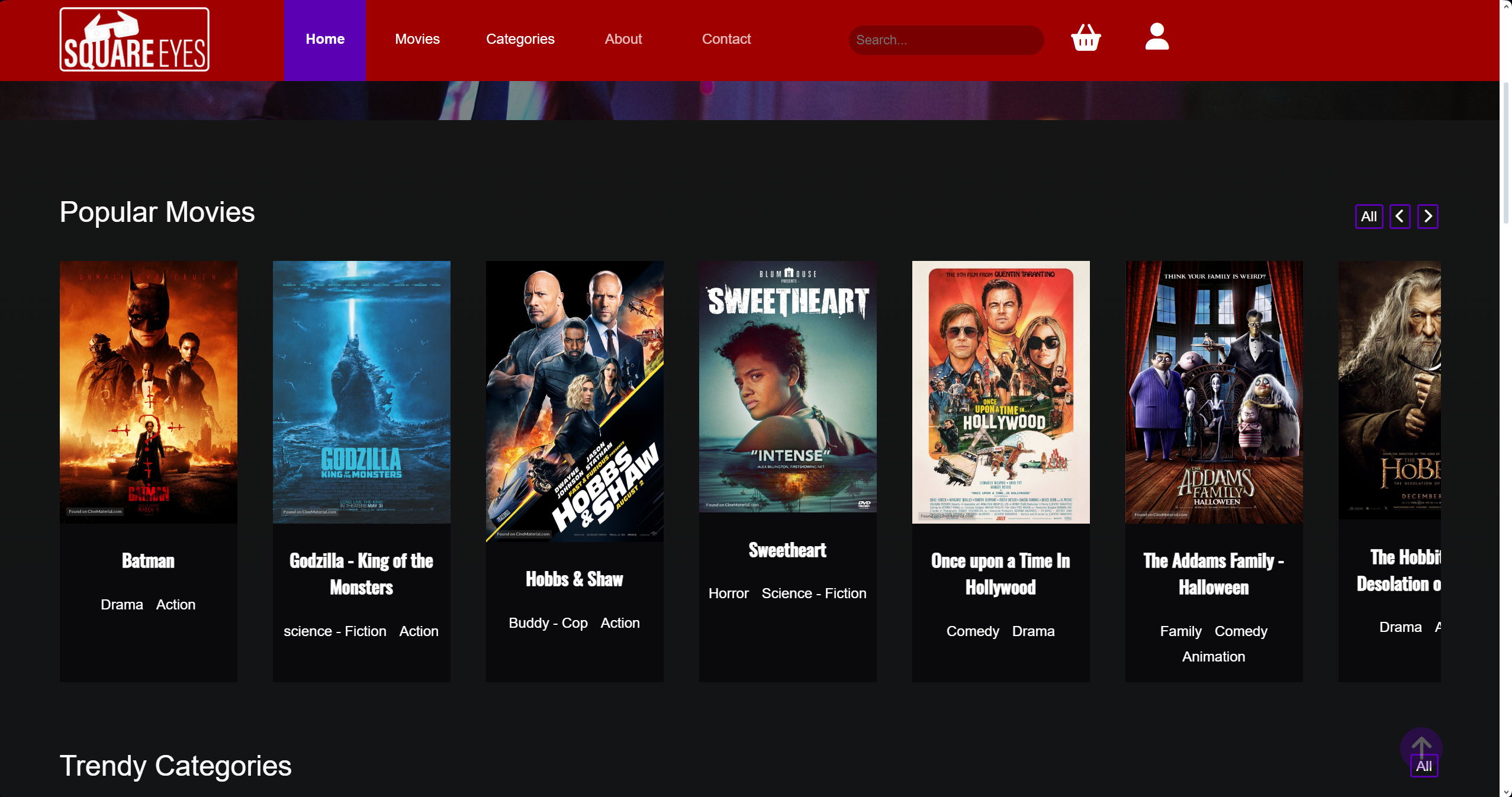Open the Categories menu item
This screenshot has width=1512, height=797.
(x=520, y=38)
